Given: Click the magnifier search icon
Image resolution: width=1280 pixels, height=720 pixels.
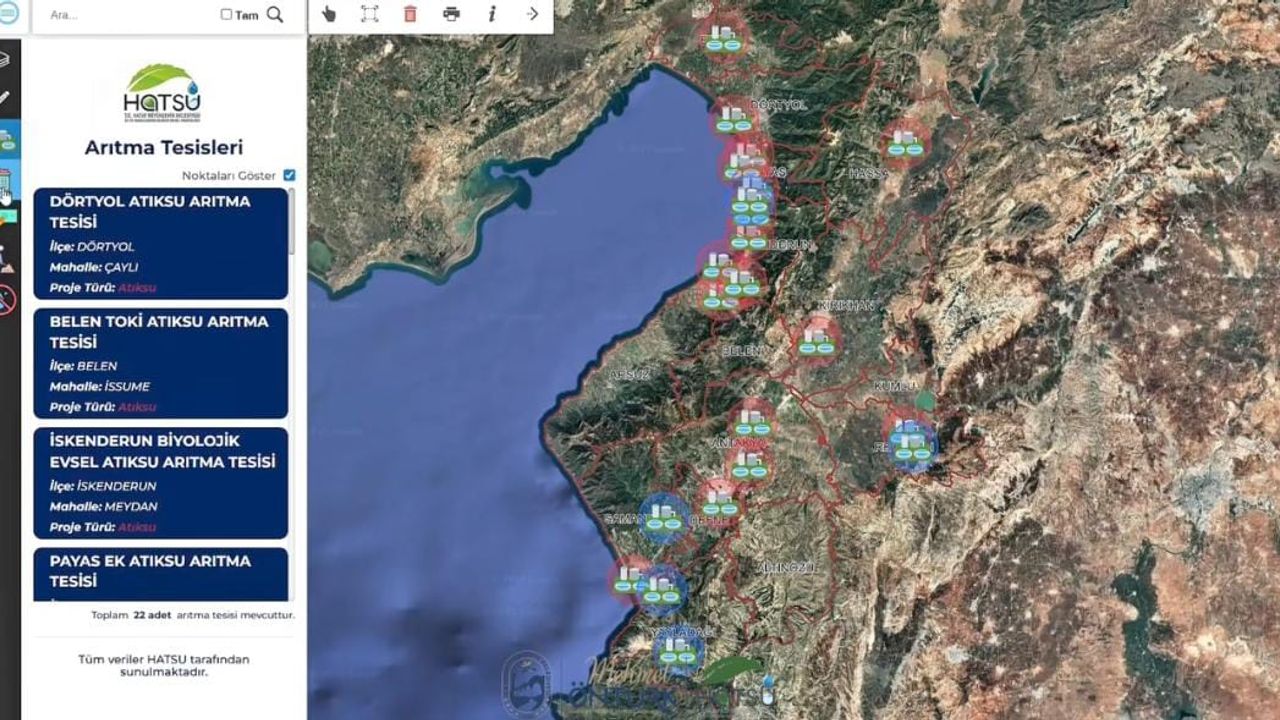Looking at the screenshot, I should coord(275,15).
